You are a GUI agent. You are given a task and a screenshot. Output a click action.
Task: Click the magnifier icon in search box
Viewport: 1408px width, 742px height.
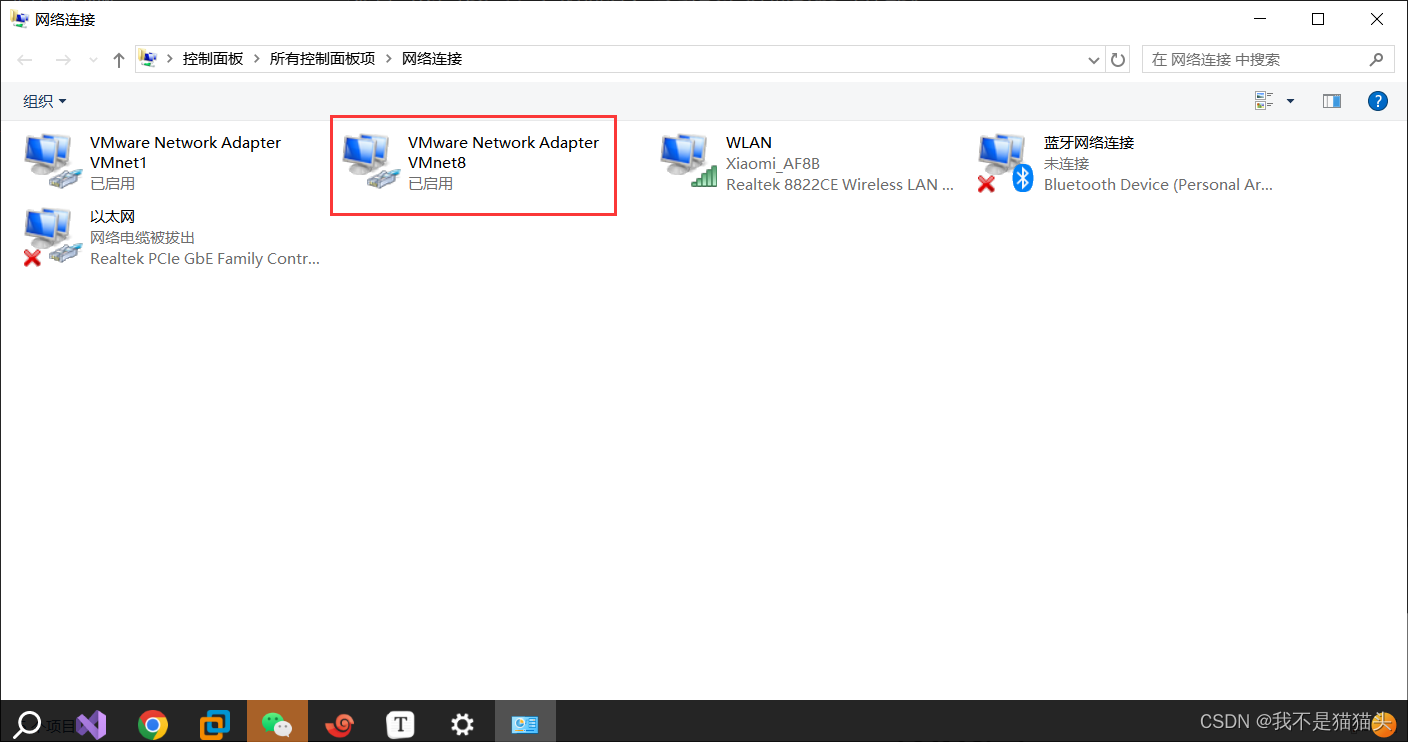pos(1377,60)
